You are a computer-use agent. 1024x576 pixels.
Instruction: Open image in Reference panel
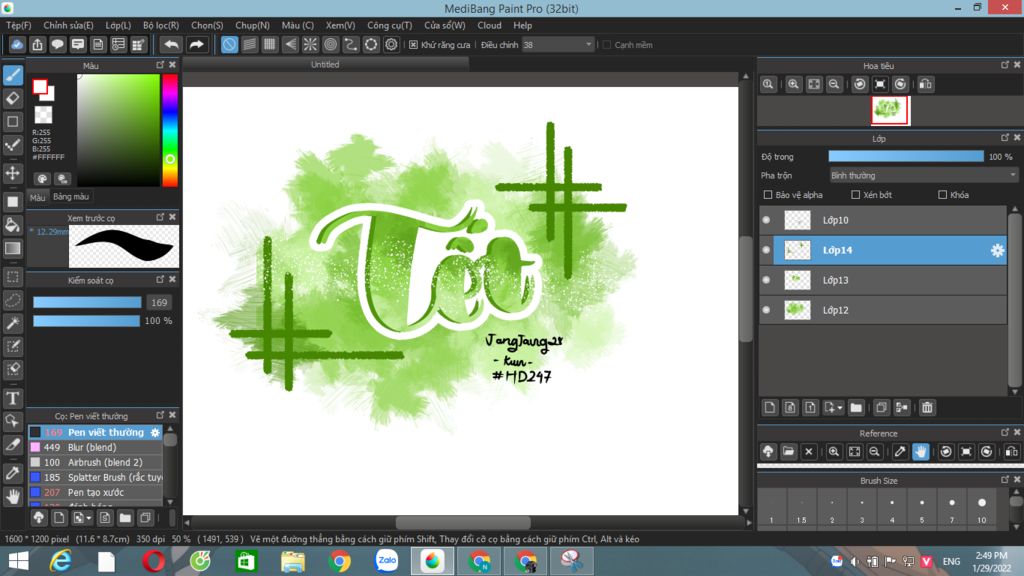788,452
